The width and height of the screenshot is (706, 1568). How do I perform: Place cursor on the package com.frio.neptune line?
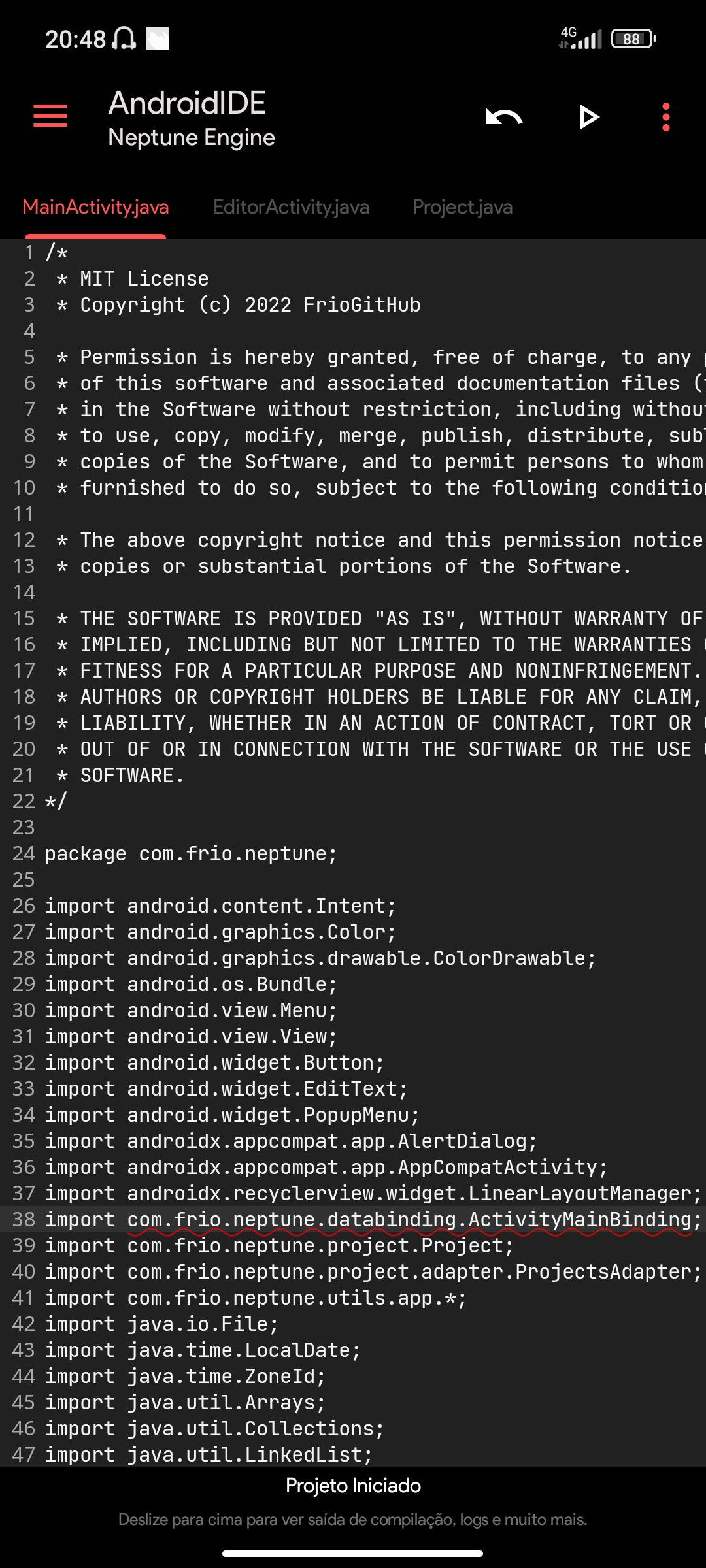[x=190, y=853]
